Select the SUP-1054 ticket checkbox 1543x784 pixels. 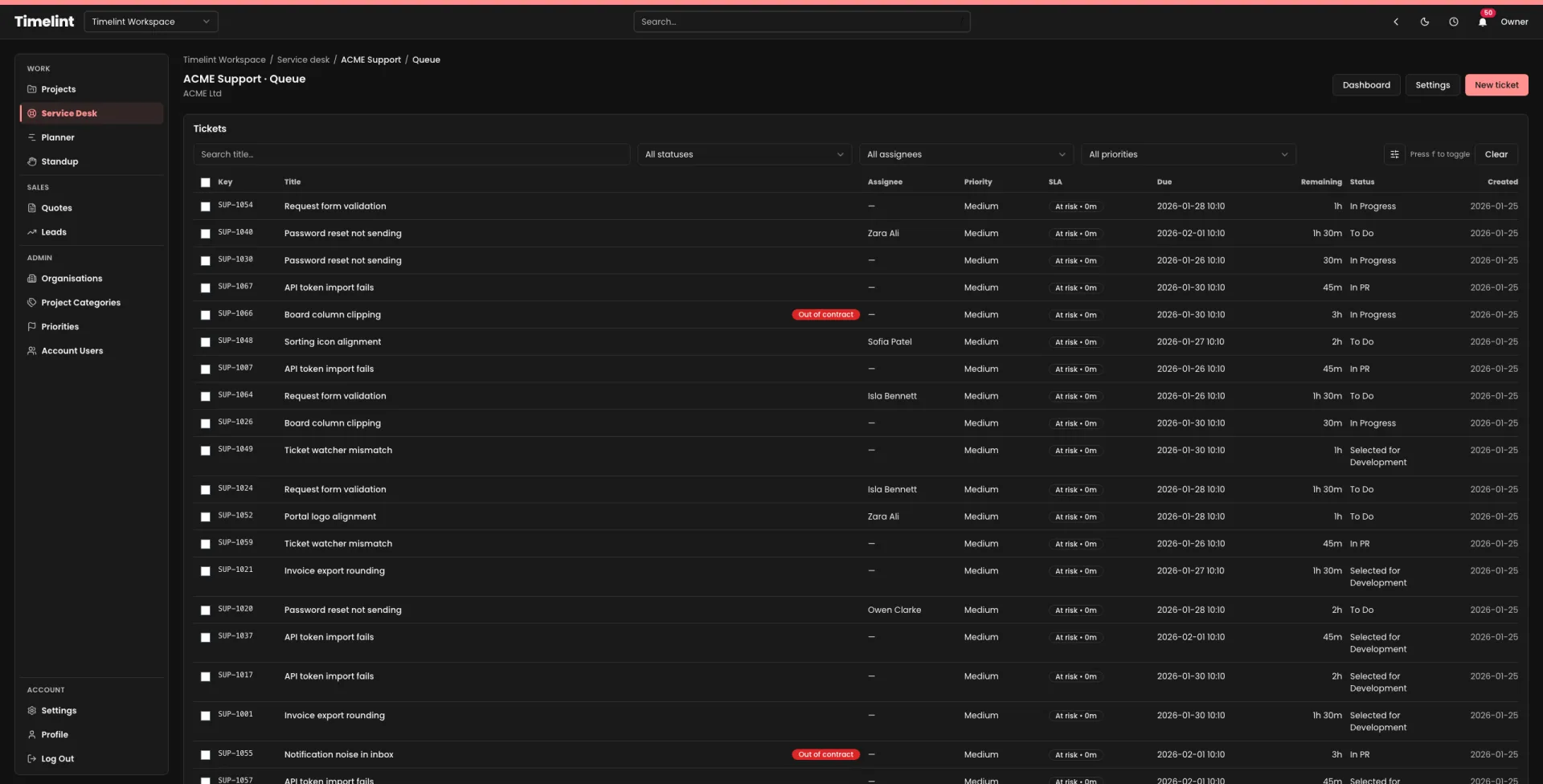(206, 206)
